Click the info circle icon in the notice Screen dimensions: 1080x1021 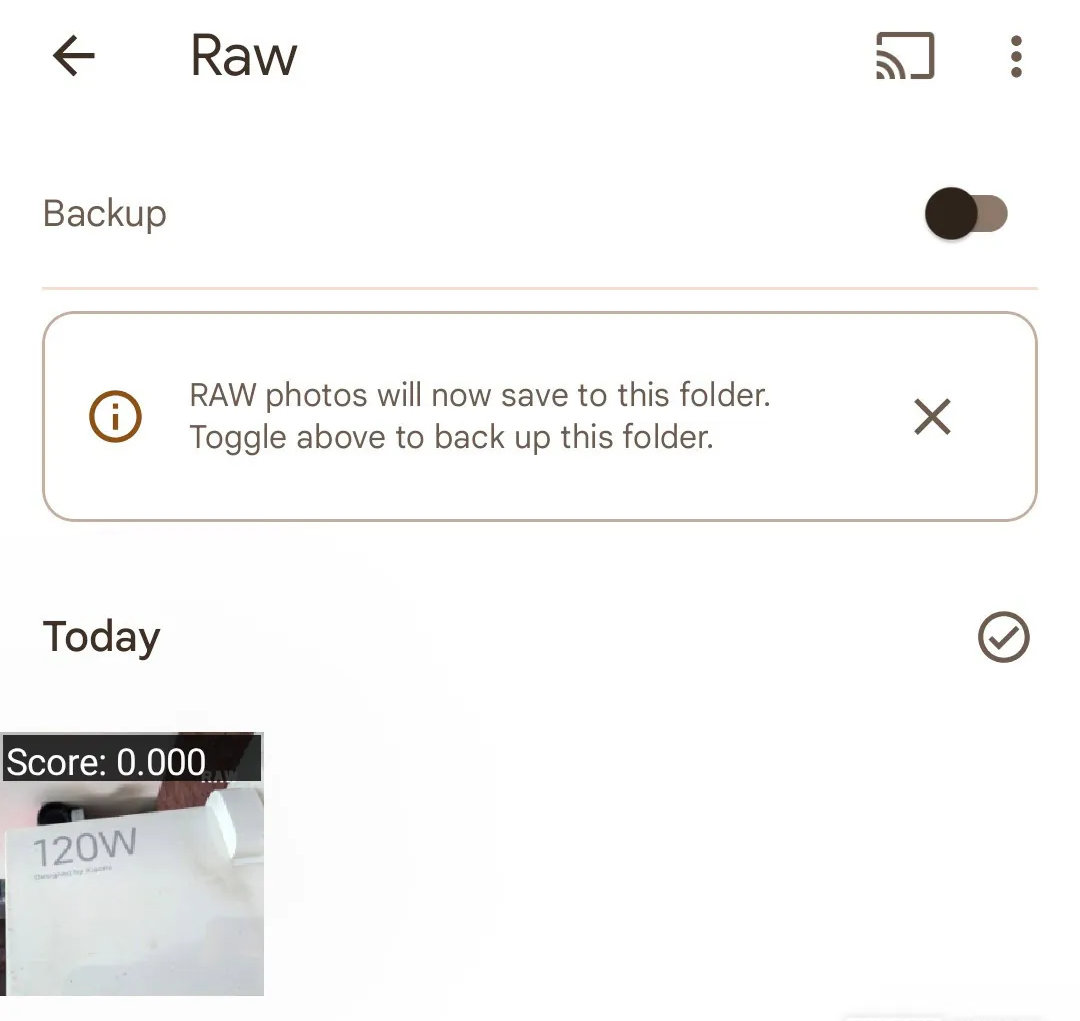point(116,416)
